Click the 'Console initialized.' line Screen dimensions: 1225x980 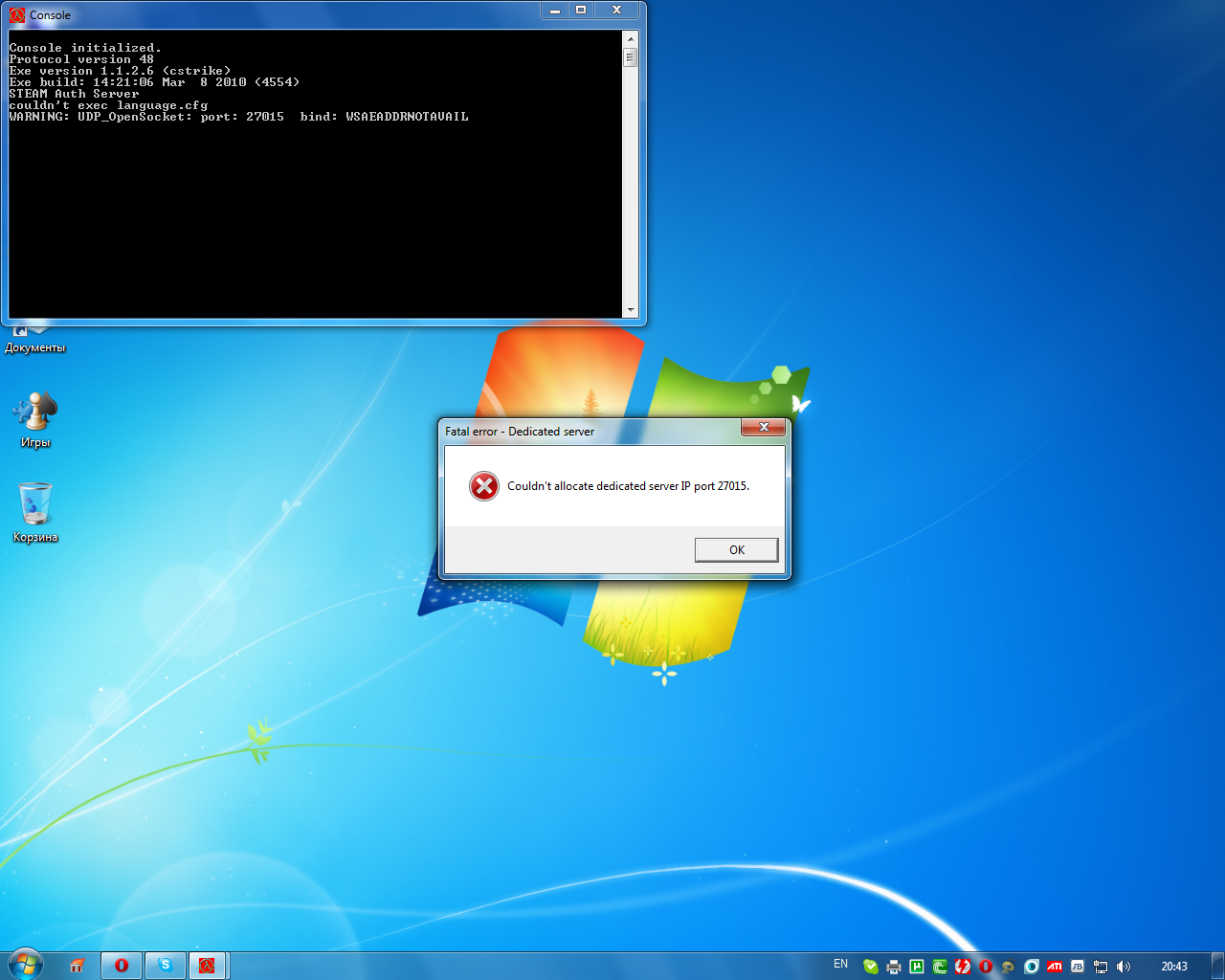(x=85, y=48)
